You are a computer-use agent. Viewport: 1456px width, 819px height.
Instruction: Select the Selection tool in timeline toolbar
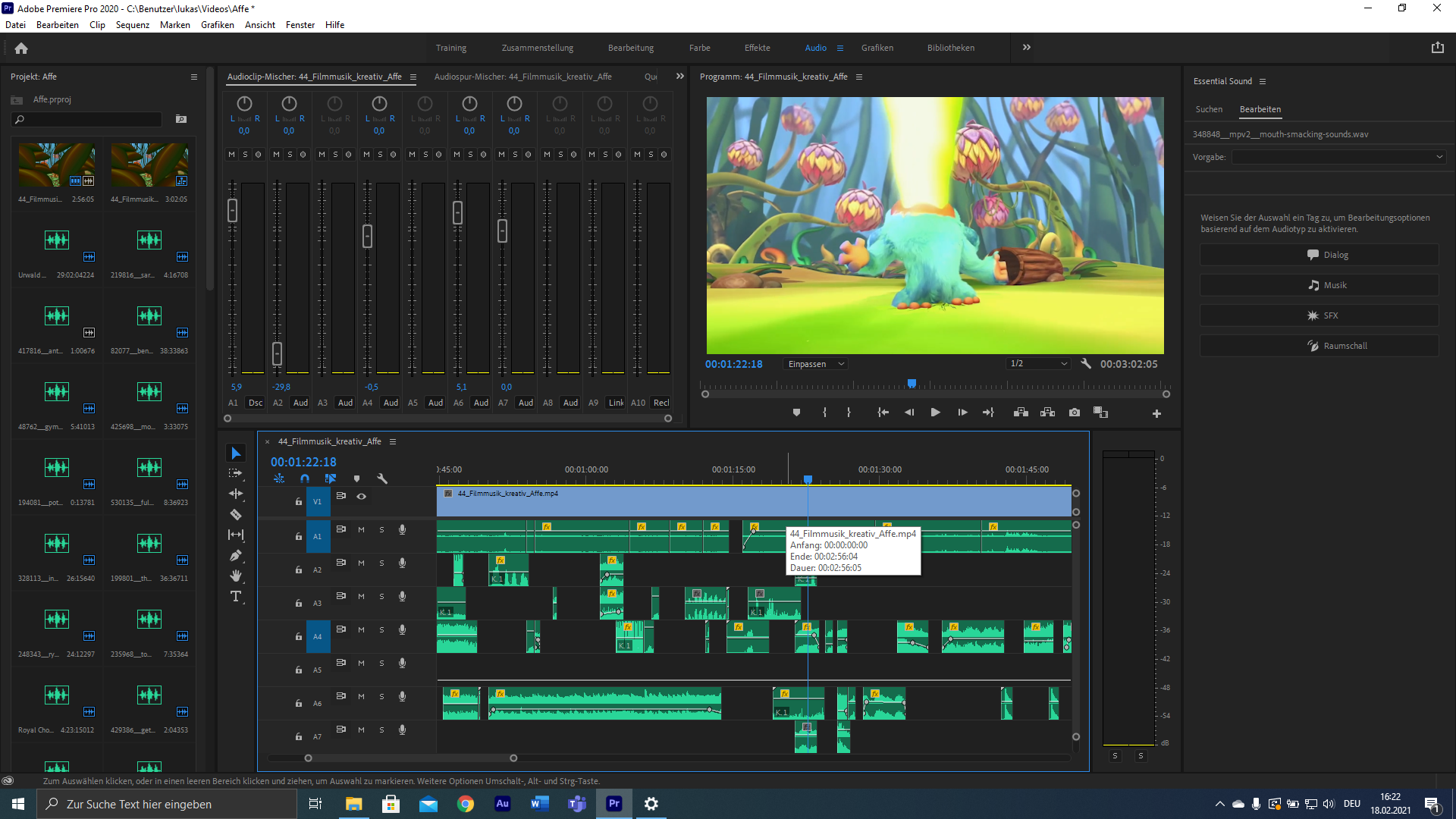click(x=236, y=453)
